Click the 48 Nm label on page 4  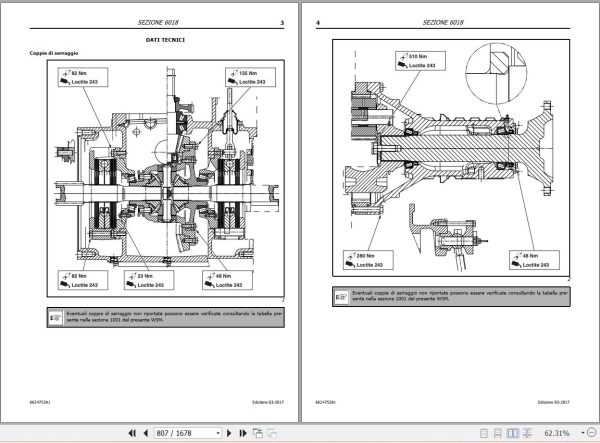point(534,260)
